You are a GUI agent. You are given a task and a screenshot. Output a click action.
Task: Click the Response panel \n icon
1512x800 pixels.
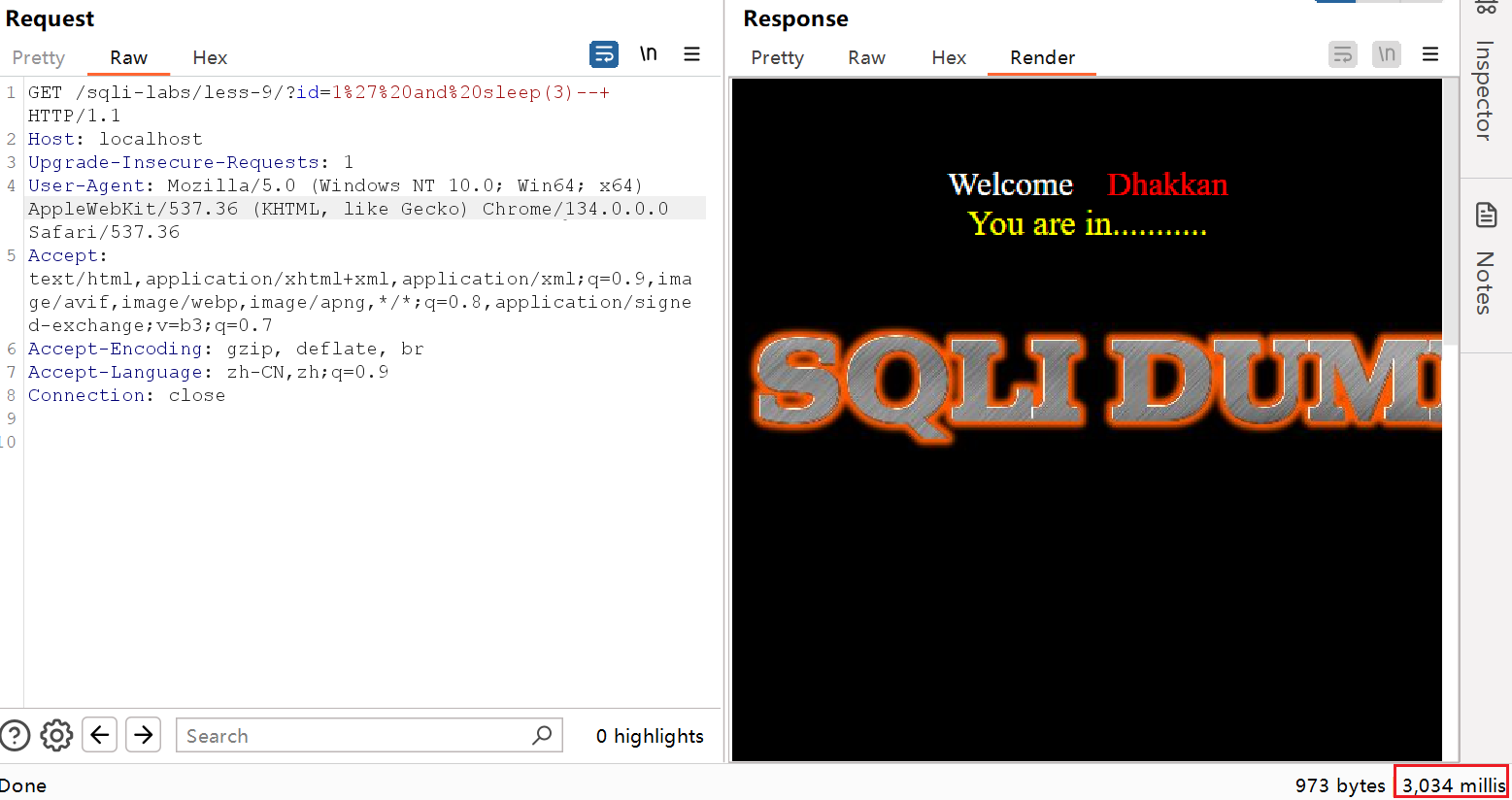coord(1387,54)
